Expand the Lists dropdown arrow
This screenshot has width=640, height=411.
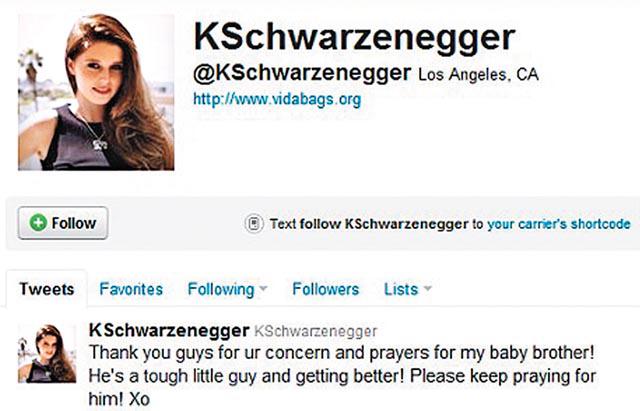427,288
